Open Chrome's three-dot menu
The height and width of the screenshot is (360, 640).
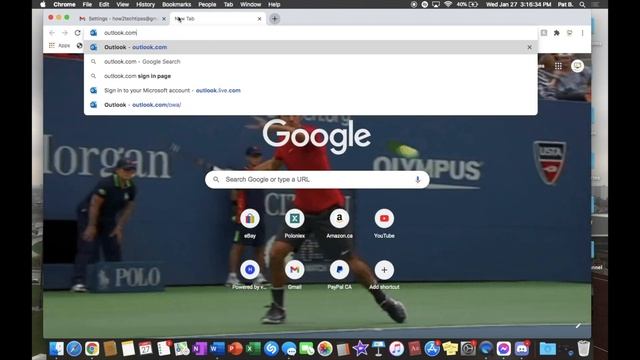click(x=582, y=33)
